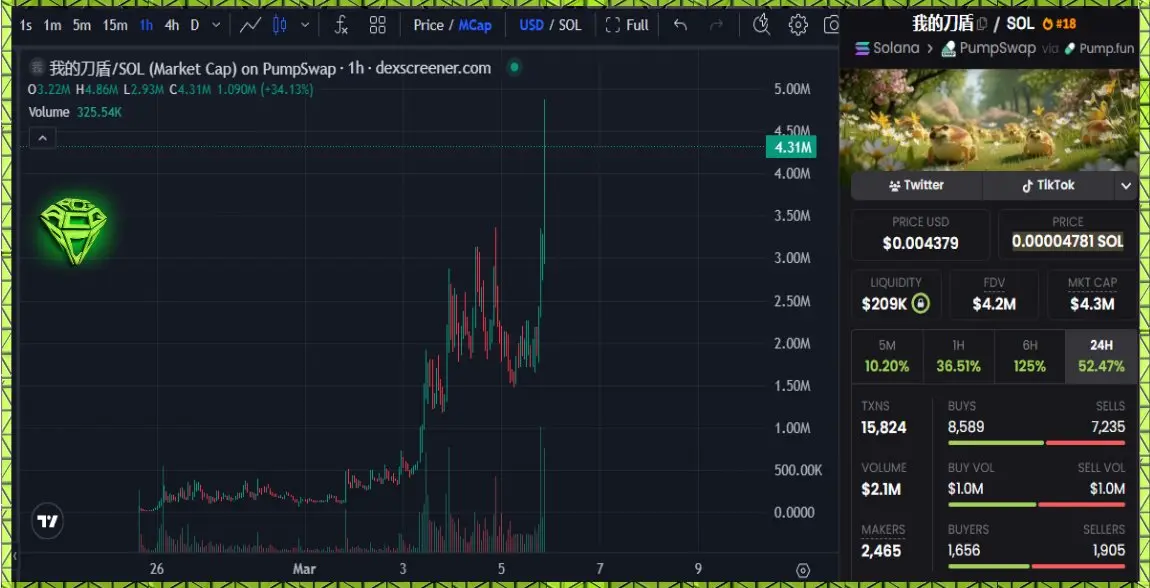
Task: Select the 6H stats tab
Action: pyautogui.click(x=1029, y=356)
